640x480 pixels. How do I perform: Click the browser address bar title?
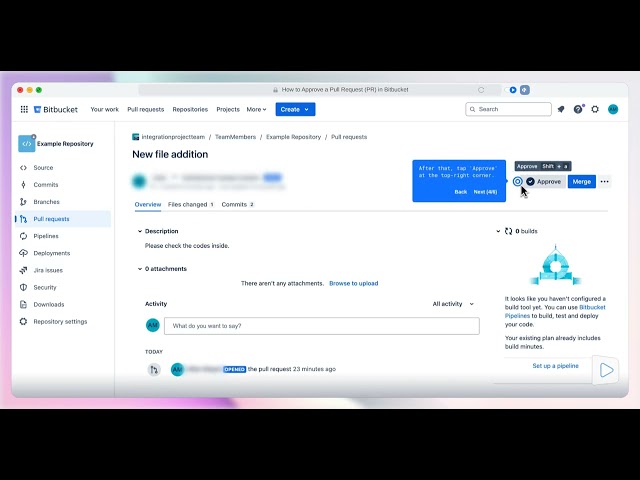(345, 90)
